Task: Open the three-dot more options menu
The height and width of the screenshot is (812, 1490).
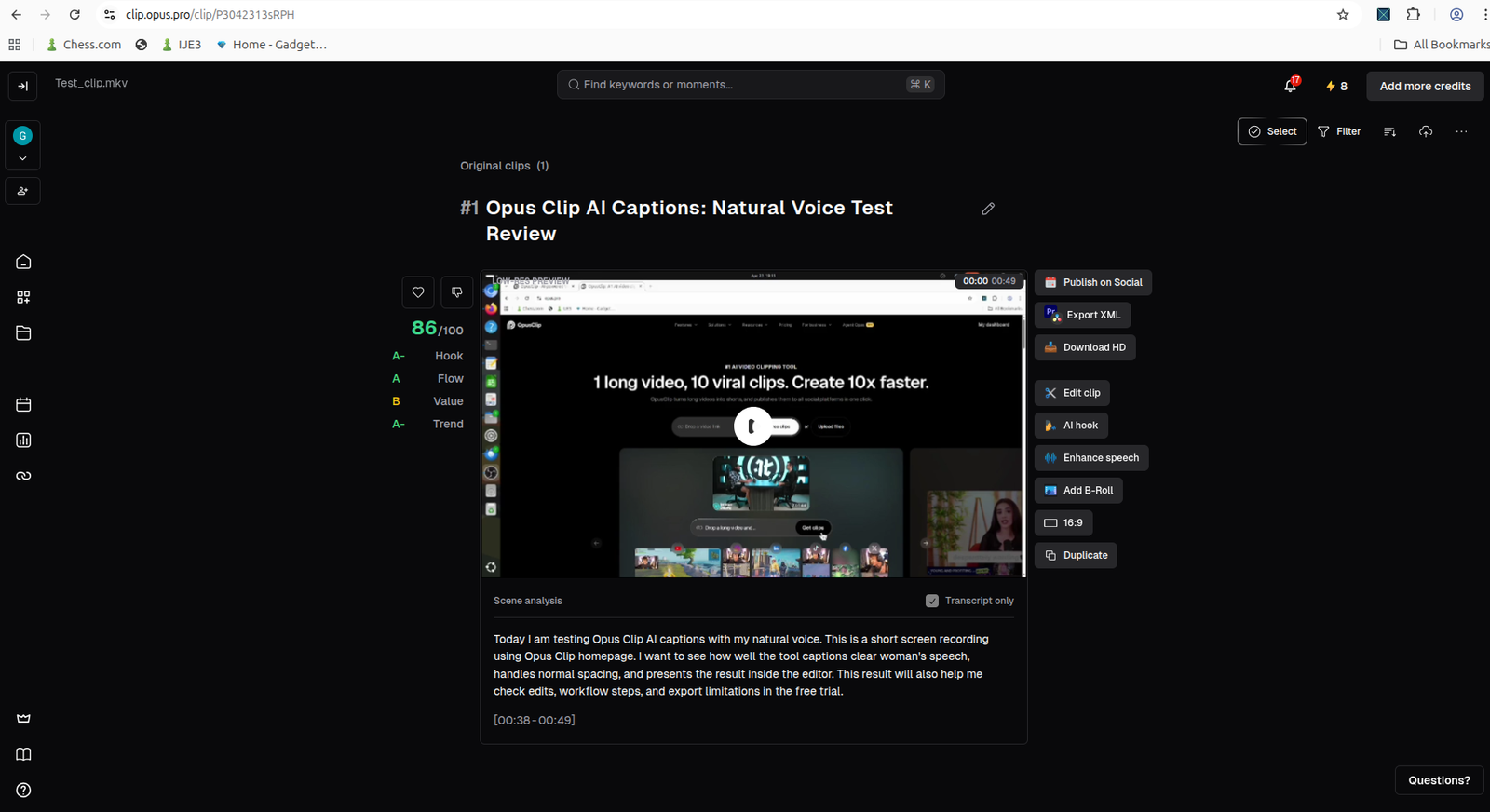Action: 1461,131
